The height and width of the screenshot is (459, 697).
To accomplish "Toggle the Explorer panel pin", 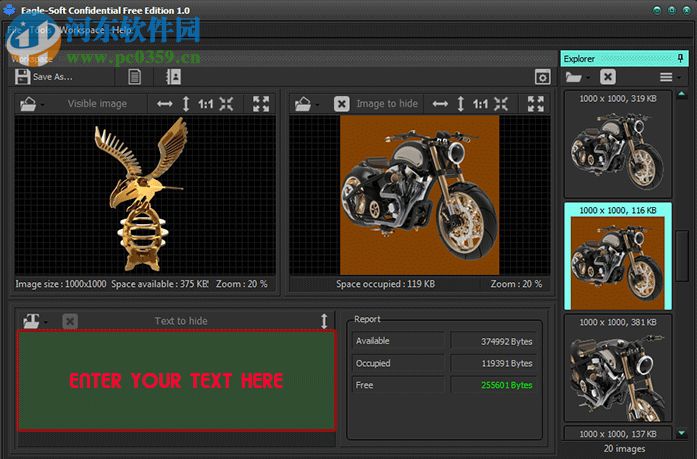I will click(x=681, y=58).
